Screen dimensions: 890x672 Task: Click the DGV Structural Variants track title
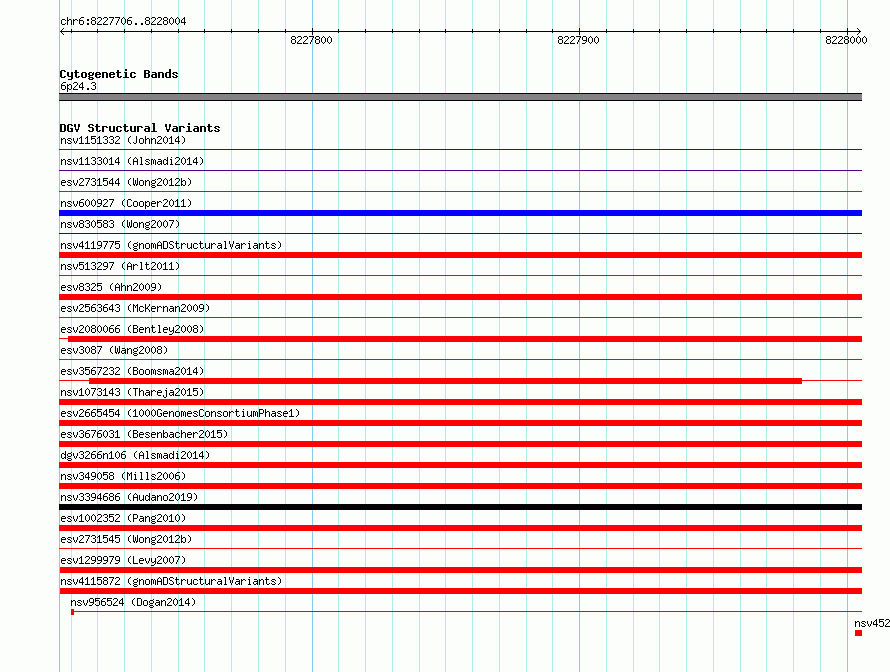[140, 128]
